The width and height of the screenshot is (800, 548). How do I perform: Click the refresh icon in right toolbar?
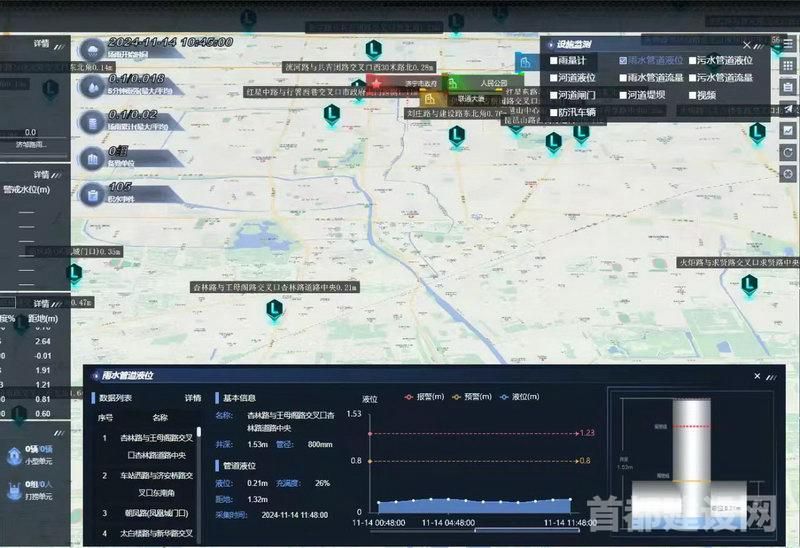(x=787, y=153)
